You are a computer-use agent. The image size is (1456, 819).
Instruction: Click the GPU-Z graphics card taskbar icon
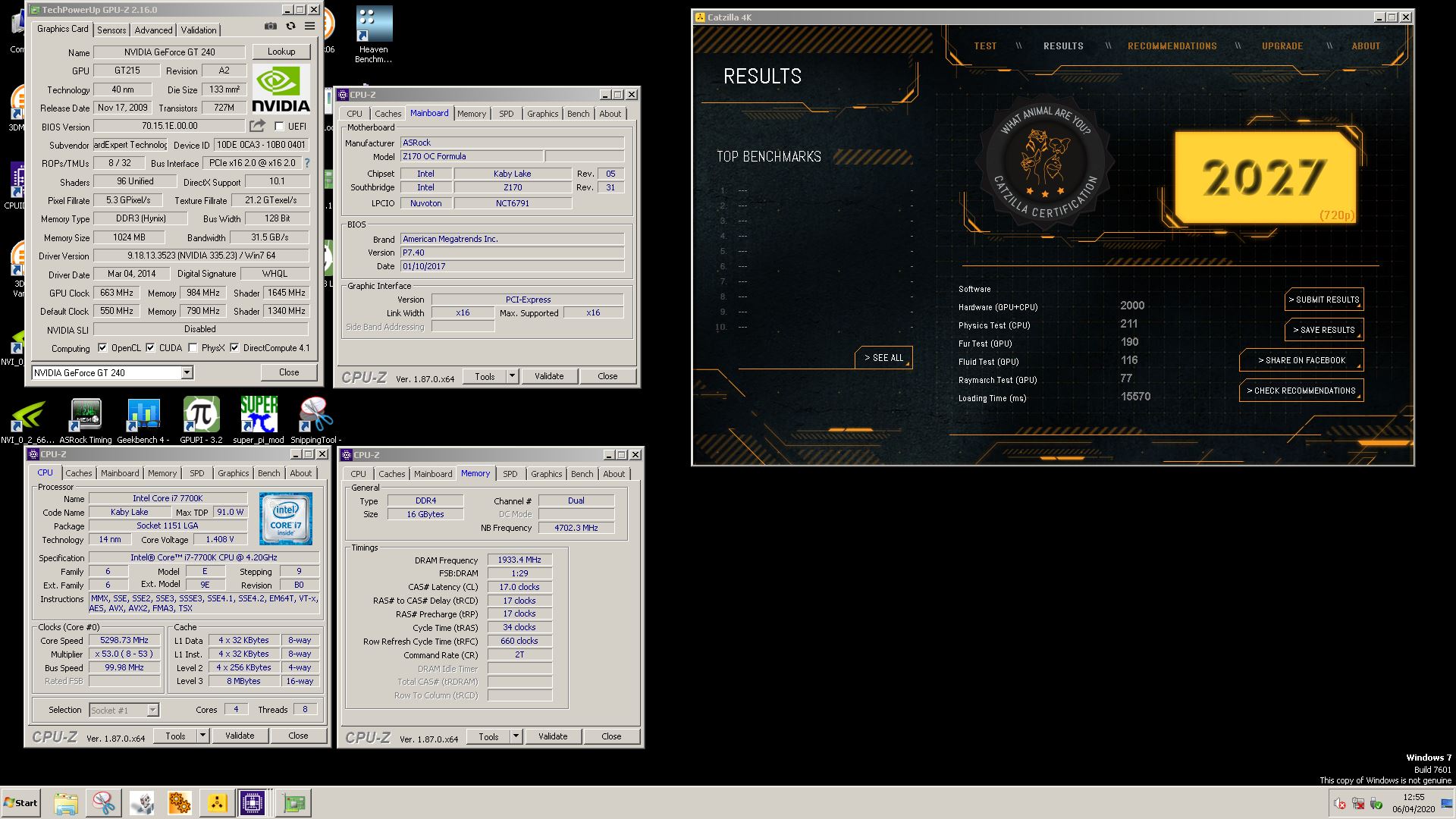point(293,803)
